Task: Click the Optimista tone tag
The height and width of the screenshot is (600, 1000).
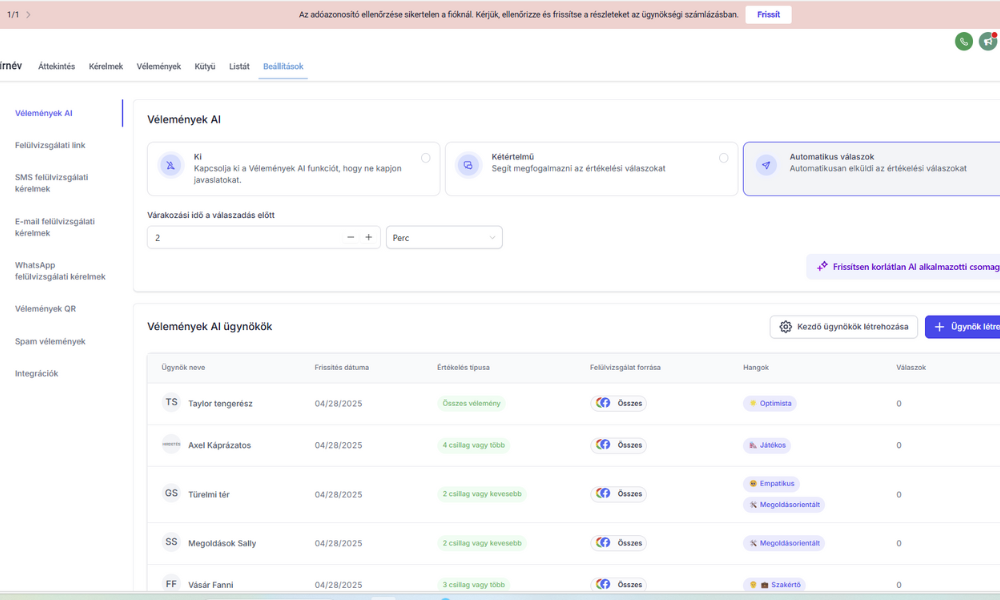Action: pos(770,403)
